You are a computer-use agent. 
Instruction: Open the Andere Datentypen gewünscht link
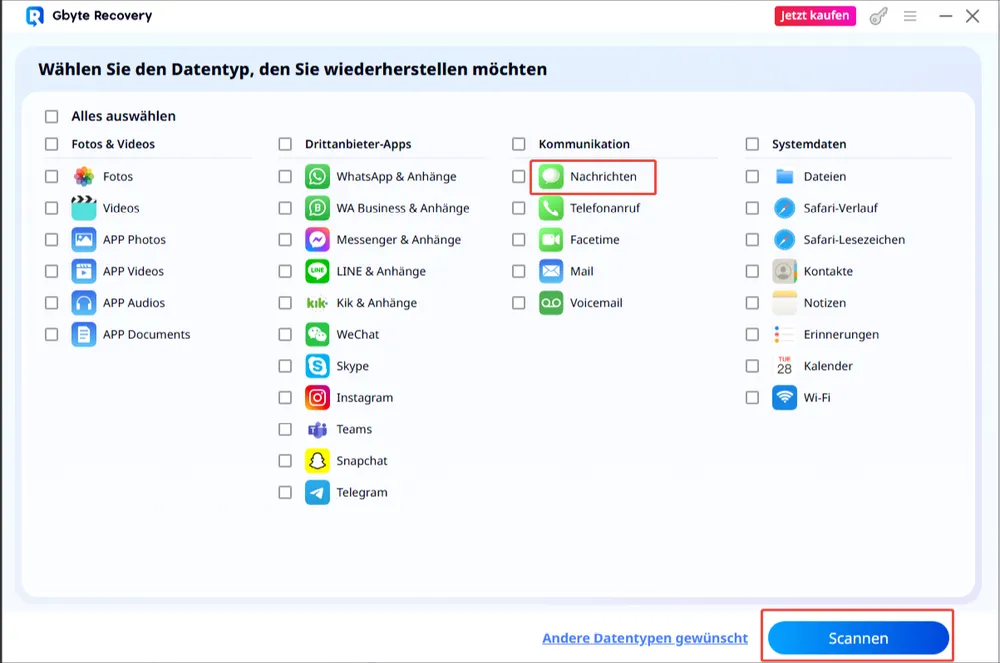click(644, 638)
